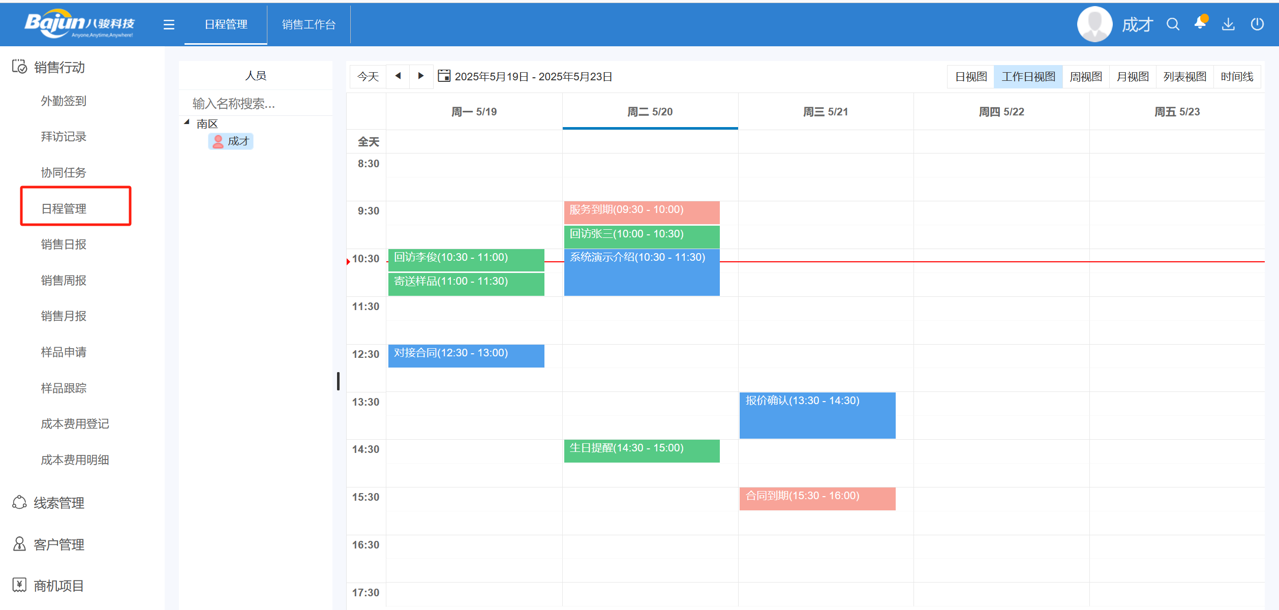Log out using the power icon
1279x610 pixels.
[x=1256, y=24]
